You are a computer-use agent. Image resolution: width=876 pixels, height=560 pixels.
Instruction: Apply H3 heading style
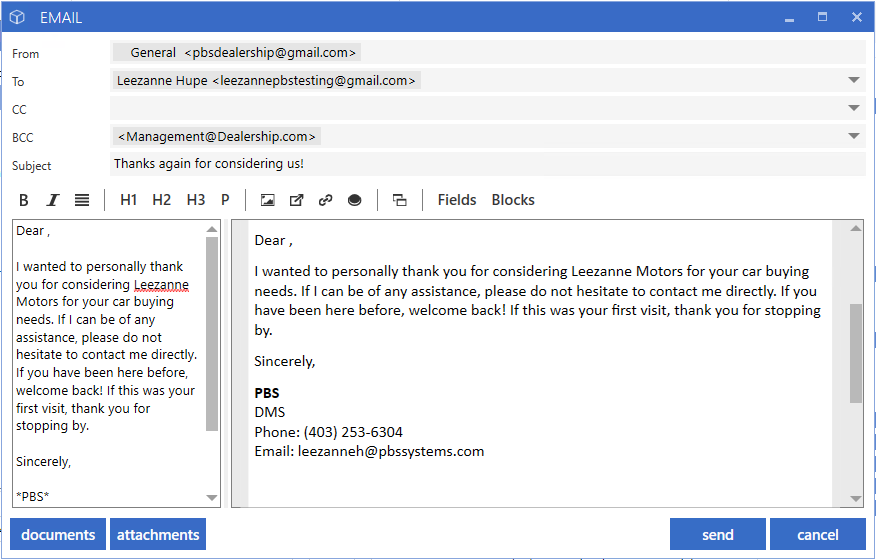pos(196,200)
